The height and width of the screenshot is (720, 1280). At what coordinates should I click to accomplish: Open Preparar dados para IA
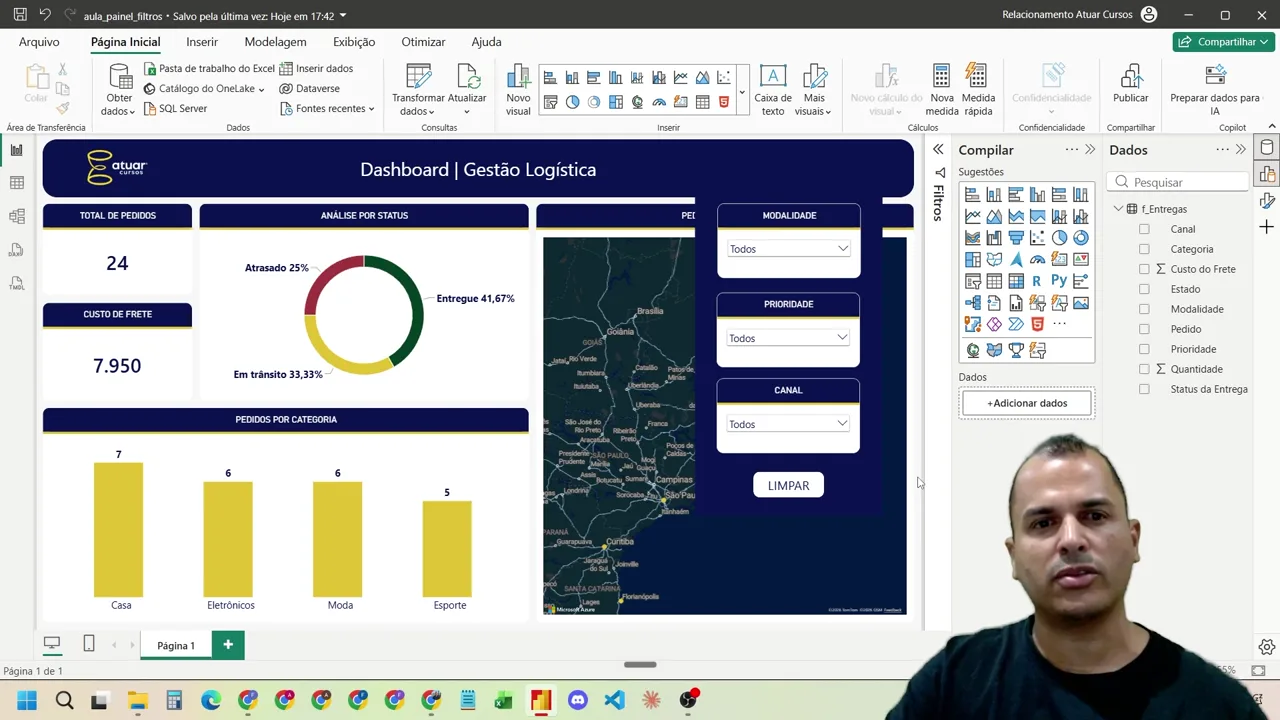(x=1215, y=90)
